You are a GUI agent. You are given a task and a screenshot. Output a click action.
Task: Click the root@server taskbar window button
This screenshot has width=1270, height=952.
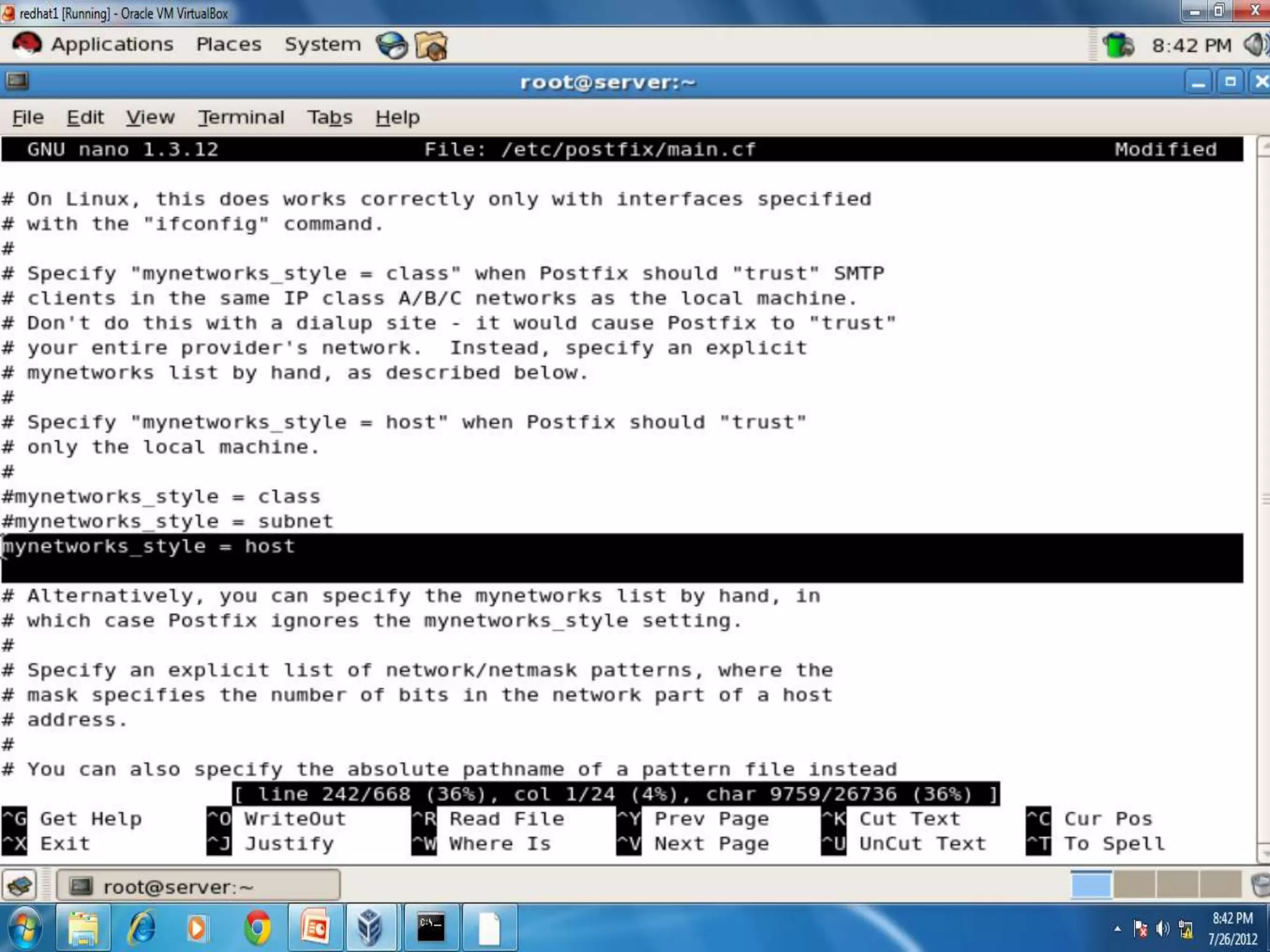point(198,886)
